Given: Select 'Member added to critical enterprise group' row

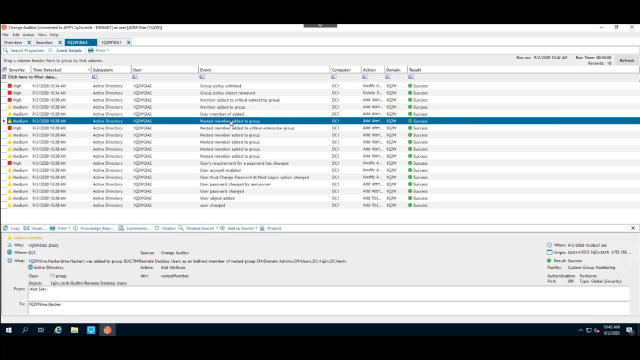Looking at the screenshot, I should tap(320, 100).
